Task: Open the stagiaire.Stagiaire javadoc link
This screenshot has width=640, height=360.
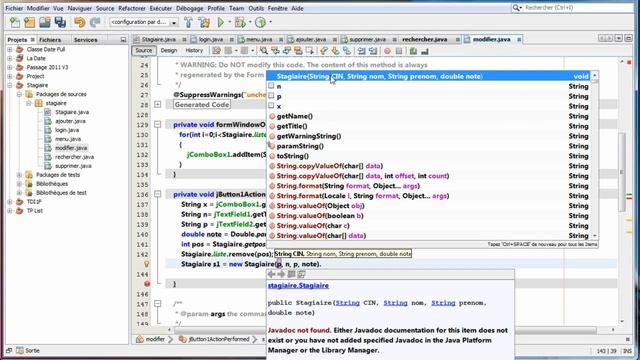Action: 298,286
